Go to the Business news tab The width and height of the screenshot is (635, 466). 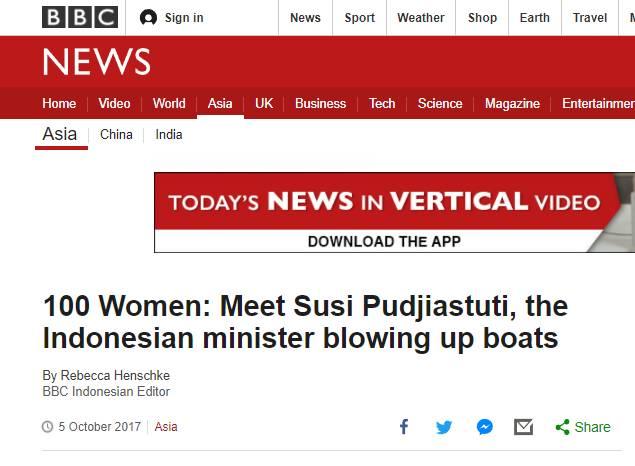pyautogui.click(x=320, y=104)
